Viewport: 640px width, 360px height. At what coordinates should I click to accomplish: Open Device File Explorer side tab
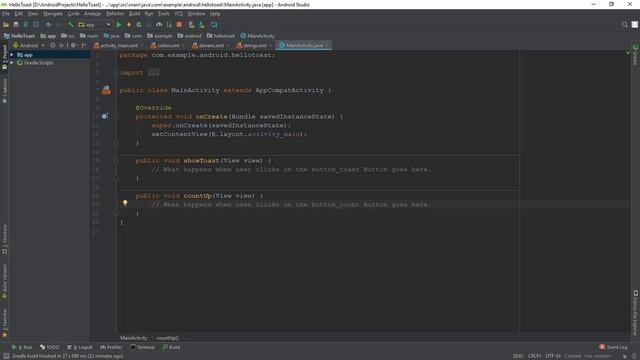tap(636, 313)
